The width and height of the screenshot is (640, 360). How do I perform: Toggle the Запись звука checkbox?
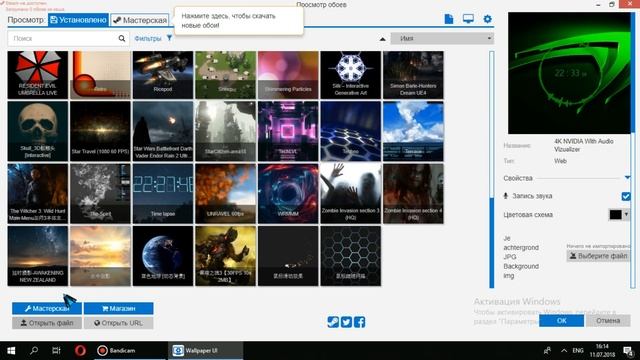(x=626, y=196)
